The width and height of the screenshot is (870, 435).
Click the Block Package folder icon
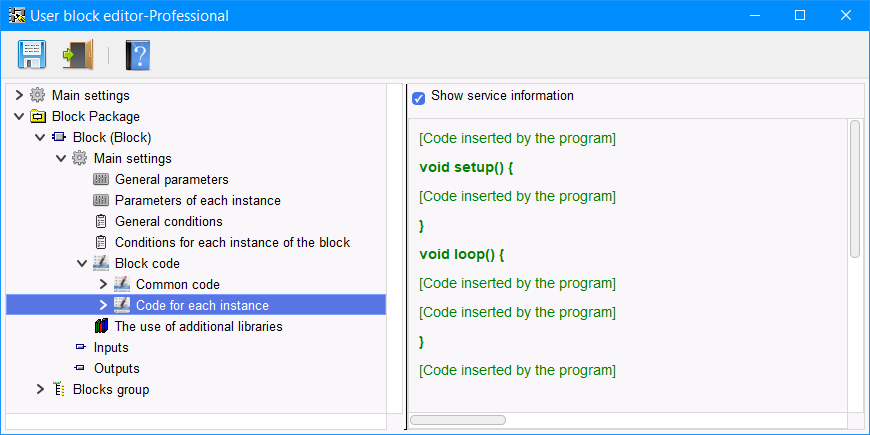[x=38, y=117]
